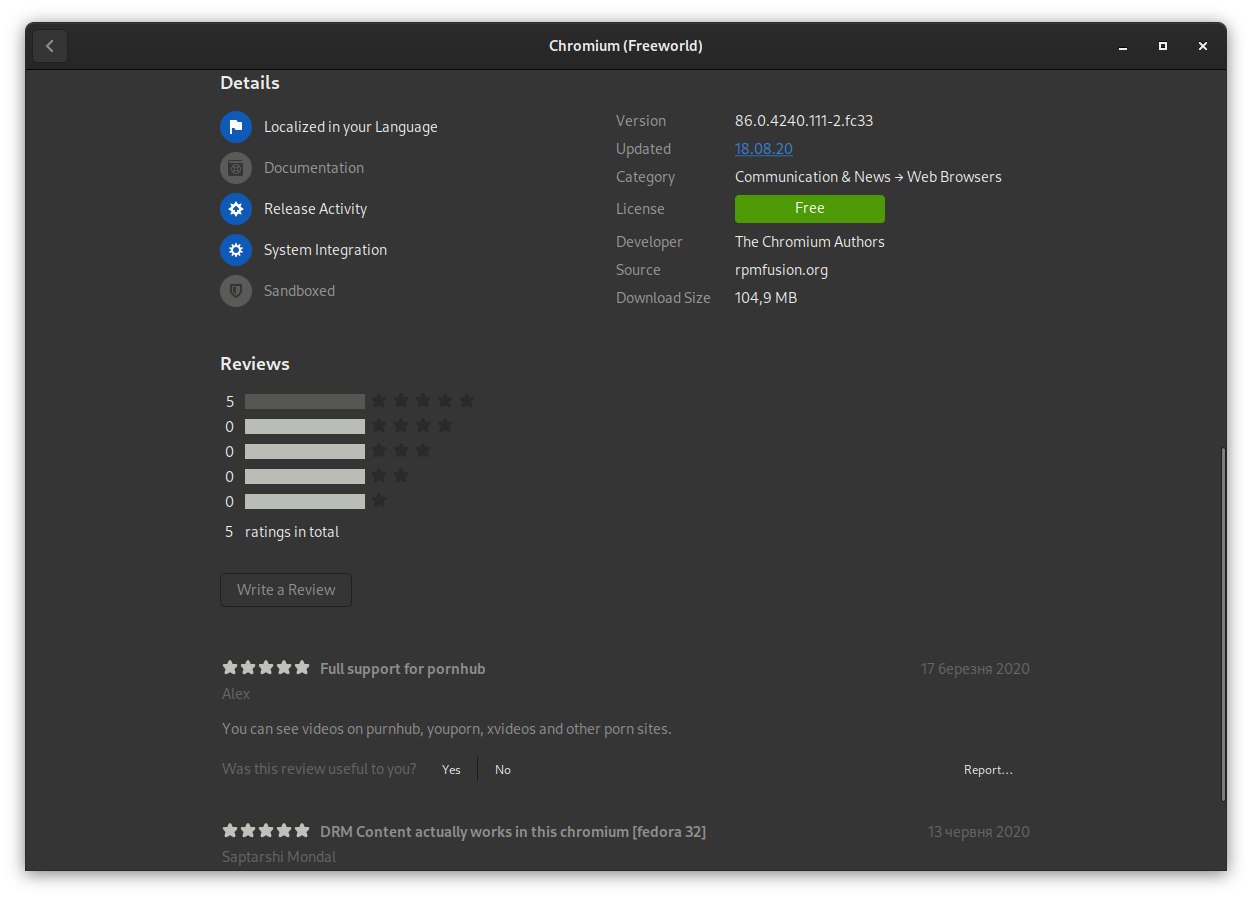Go back using the header arrow button
Viewport: 1252px width, 899px height.
tap(50, 46)
